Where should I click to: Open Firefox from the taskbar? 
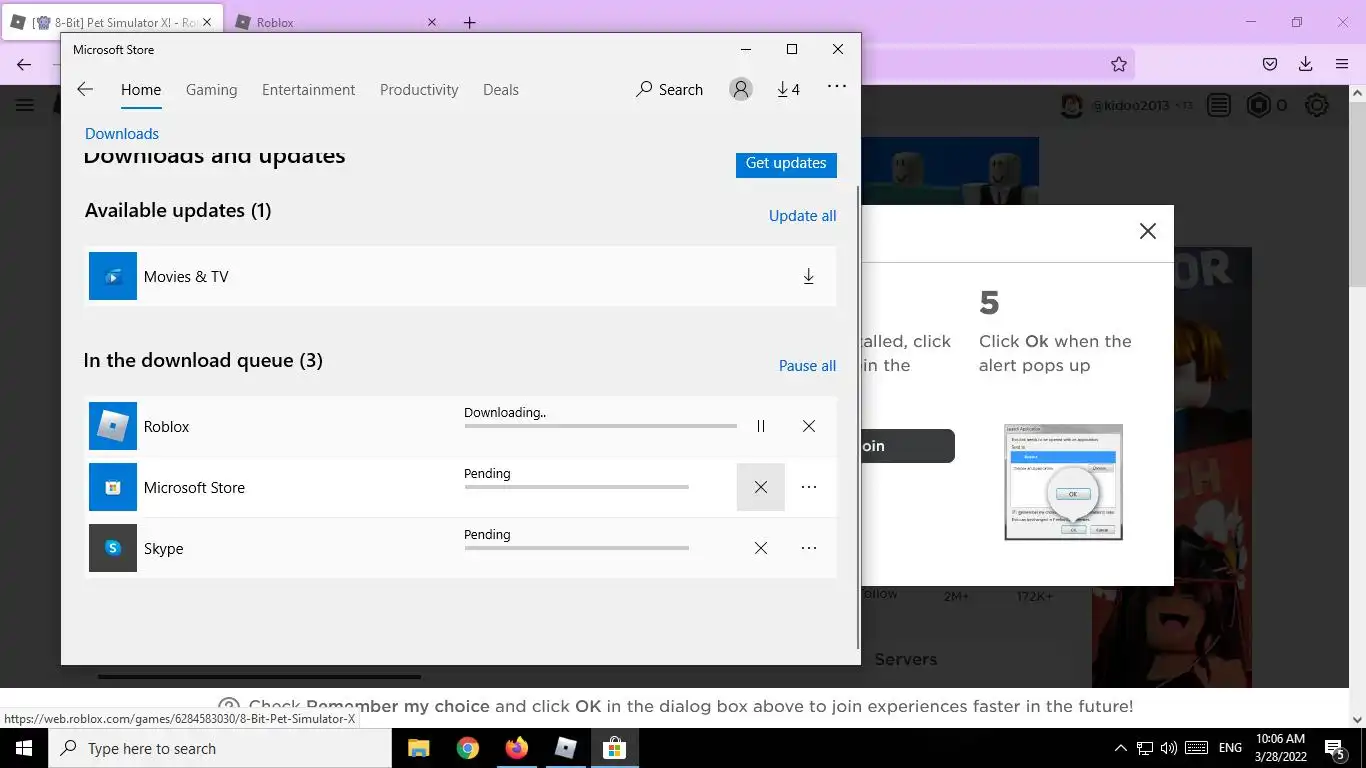point(516,748)
